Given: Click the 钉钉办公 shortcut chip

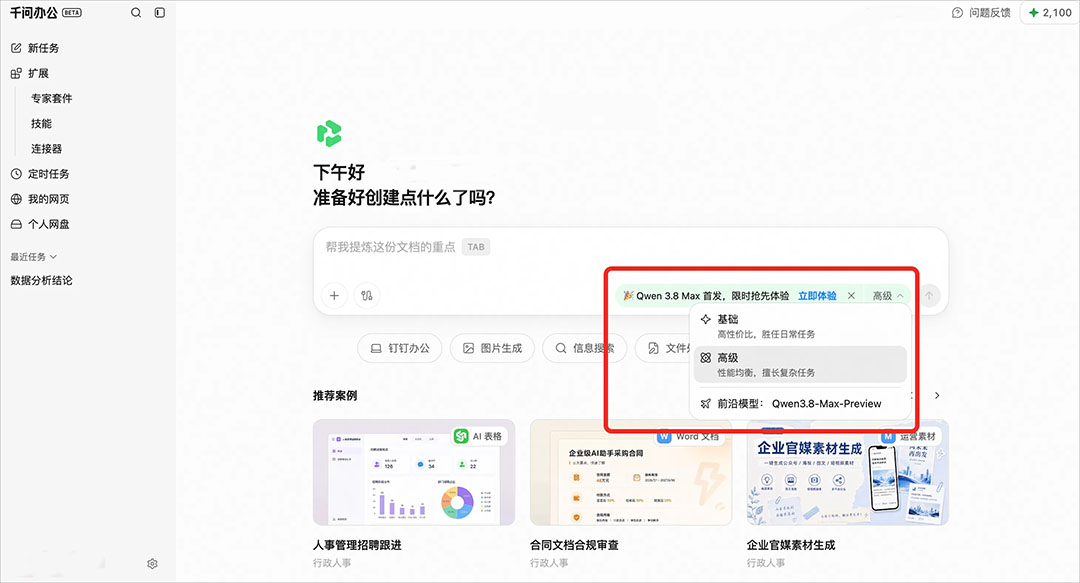Looking at the screenshot, I should tap(399, 348).
